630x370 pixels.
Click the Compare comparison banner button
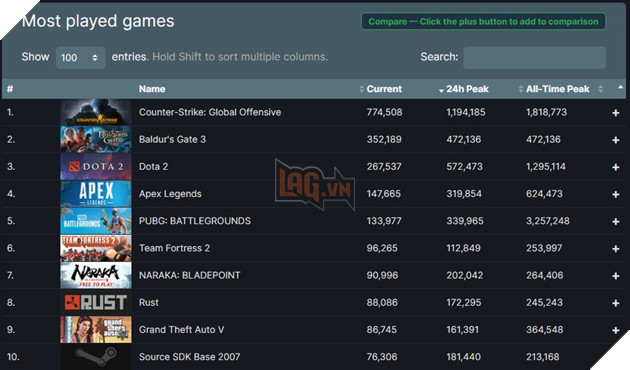[483, 21]
